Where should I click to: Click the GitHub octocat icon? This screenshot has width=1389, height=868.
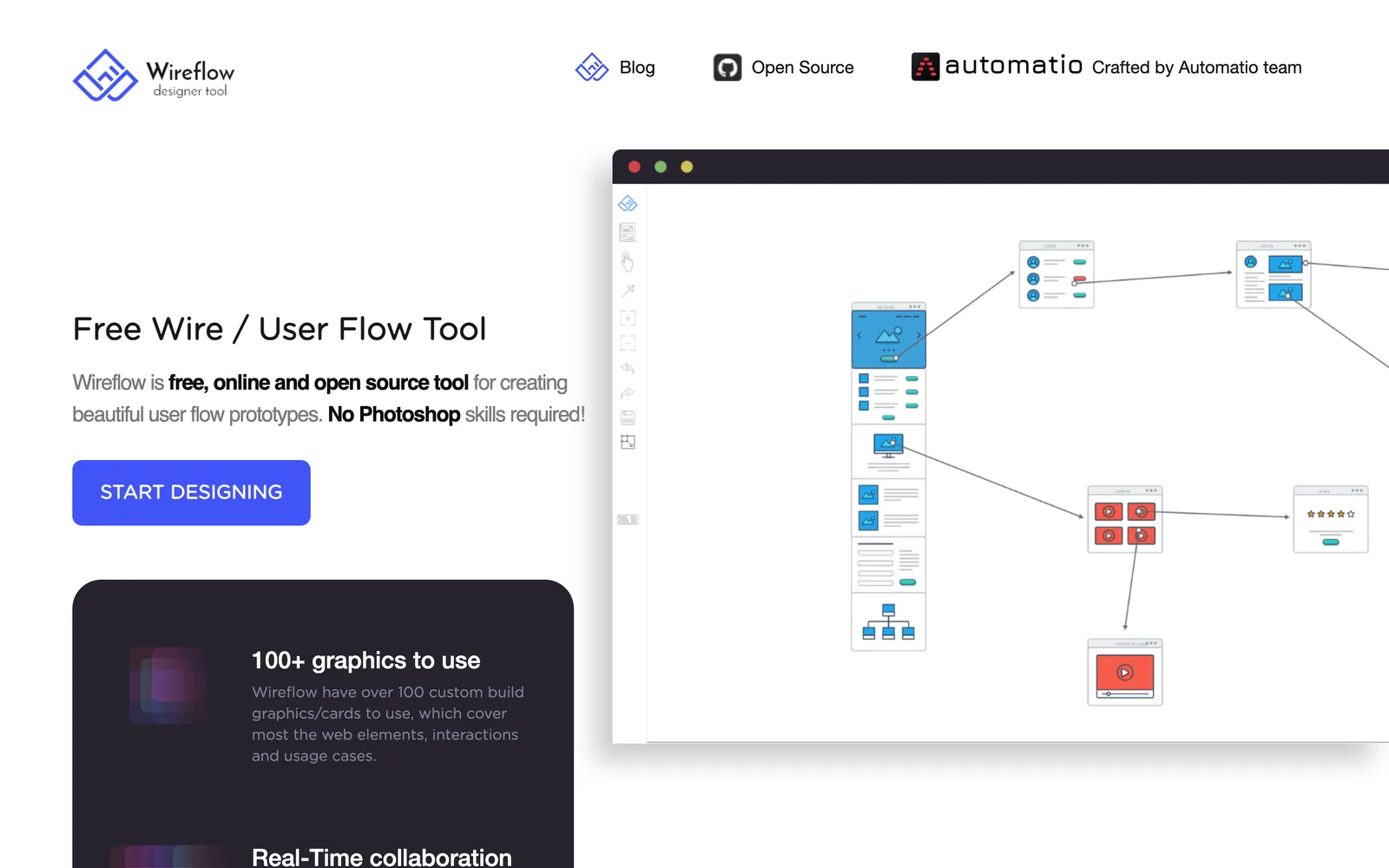pyautogui.click(x=727, y=67)
